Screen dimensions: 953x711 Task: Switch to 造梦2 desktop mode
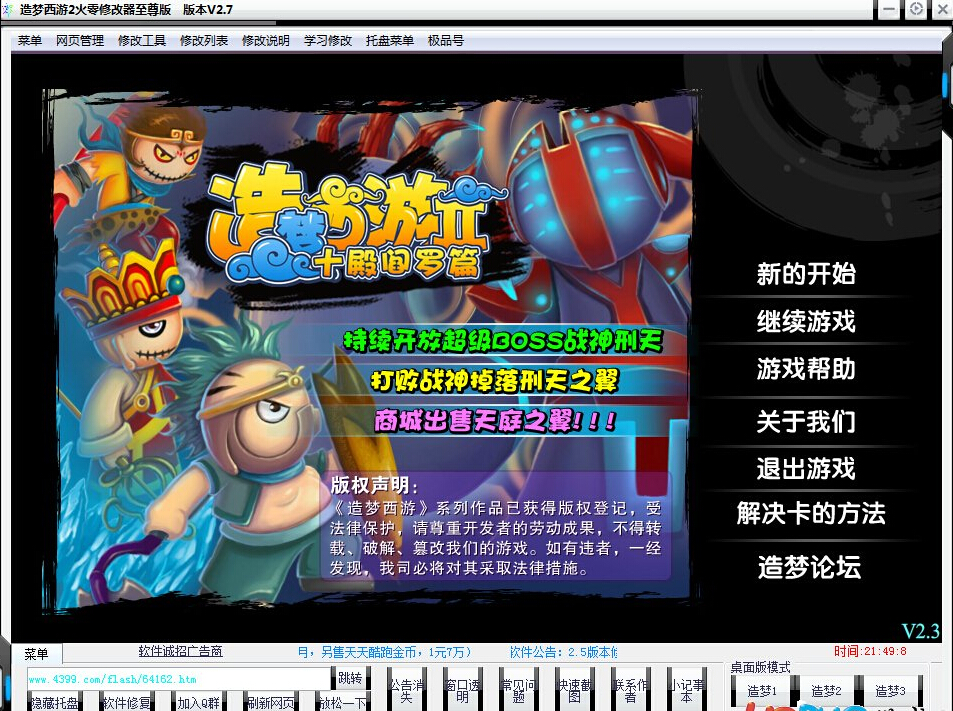[826, 691]
